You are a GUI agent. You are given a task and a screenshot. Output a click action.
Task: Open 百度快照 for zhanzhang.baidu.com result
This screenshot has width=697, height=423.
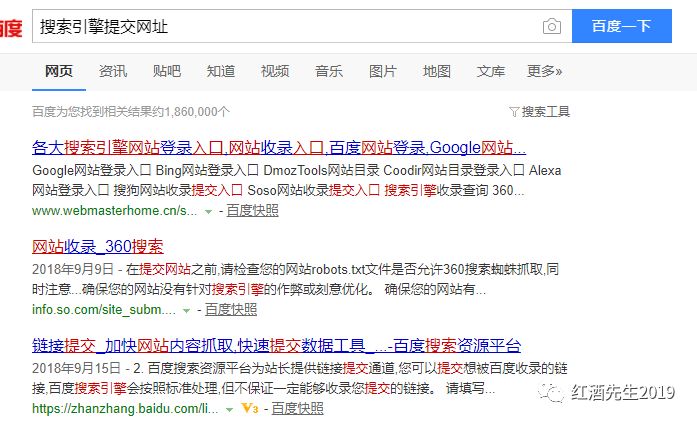(297, 408)
